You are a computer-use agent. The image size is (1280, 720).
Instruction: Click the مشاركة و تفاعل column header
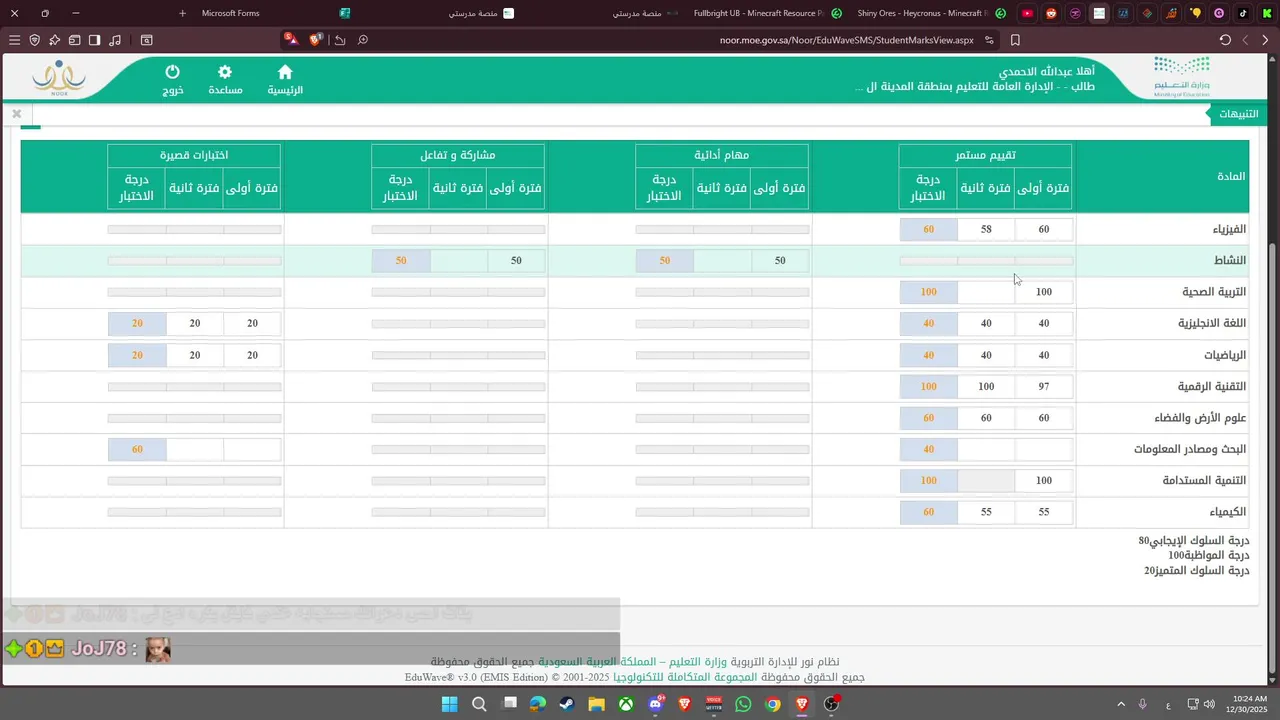click(458, 155)
